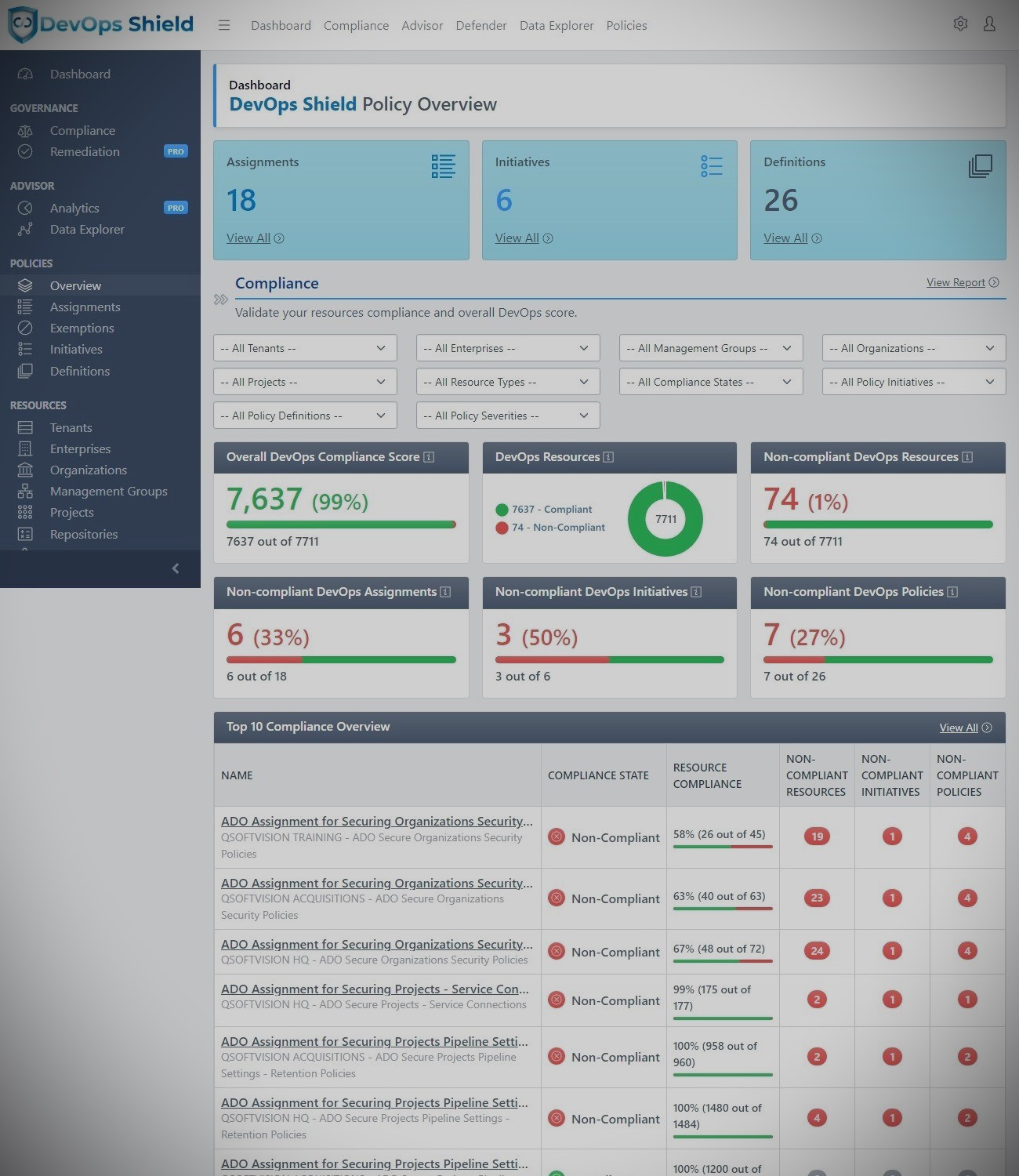The height and width of the screenshot is (1176, 1019).
Task: Open the All Tenants dropdown
Action: (305, 348)
